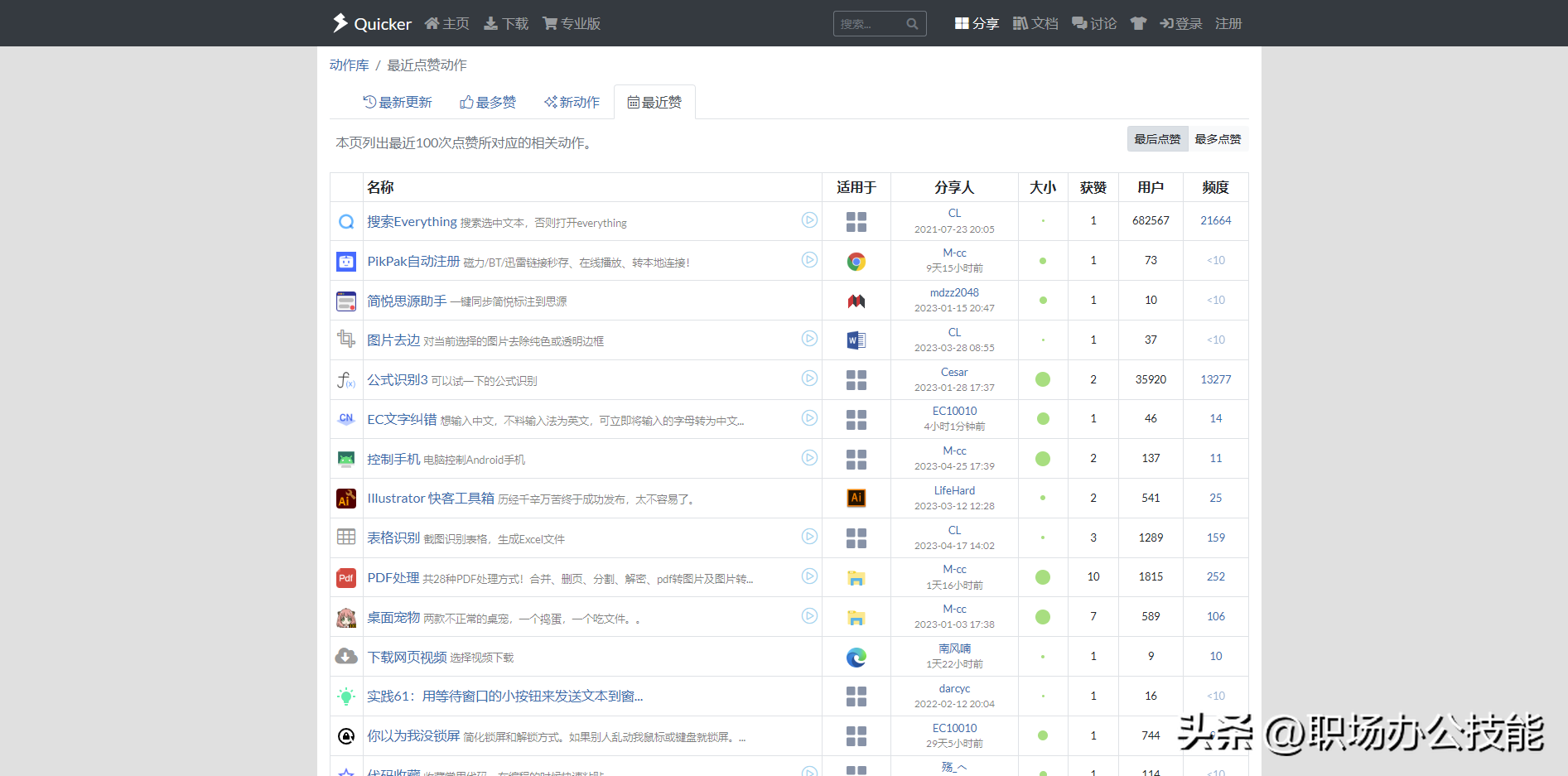Click the lock icon beside 你以为我没锁屏
Screen dimensions: 1568x776
tap(346, 736)
